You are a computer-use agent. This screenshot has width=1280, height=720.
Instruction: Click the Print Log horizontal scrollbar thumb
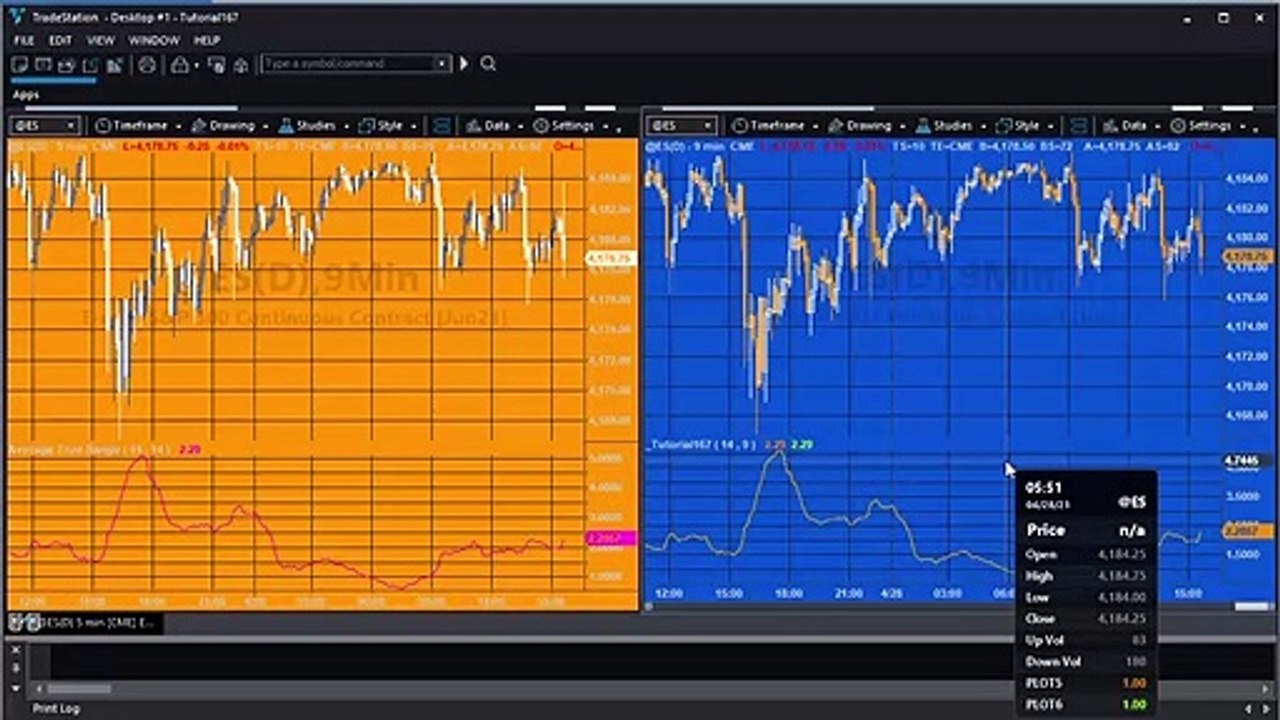[x=78, y=688]
